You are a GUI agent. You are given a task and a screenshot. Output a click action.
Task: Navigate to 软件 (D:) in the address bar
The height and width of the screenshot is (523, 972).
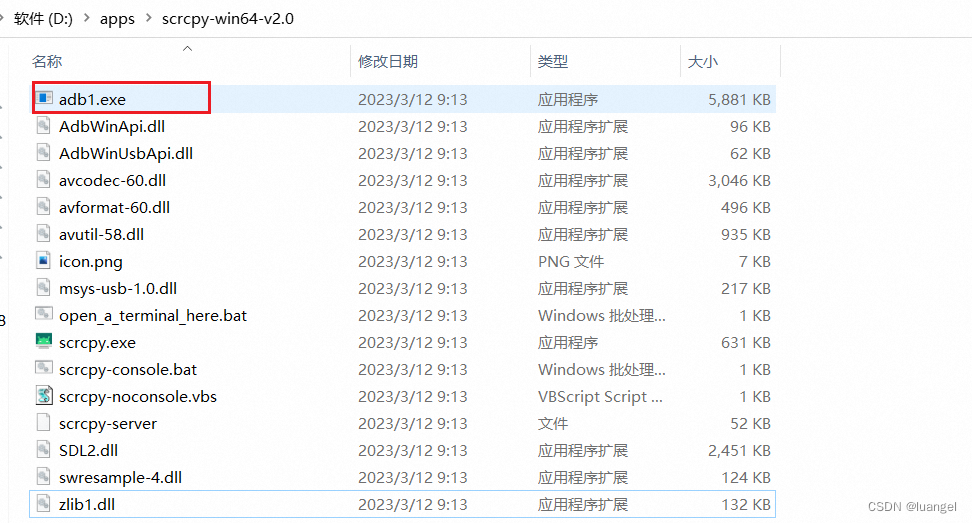click(x=43, y=19)
